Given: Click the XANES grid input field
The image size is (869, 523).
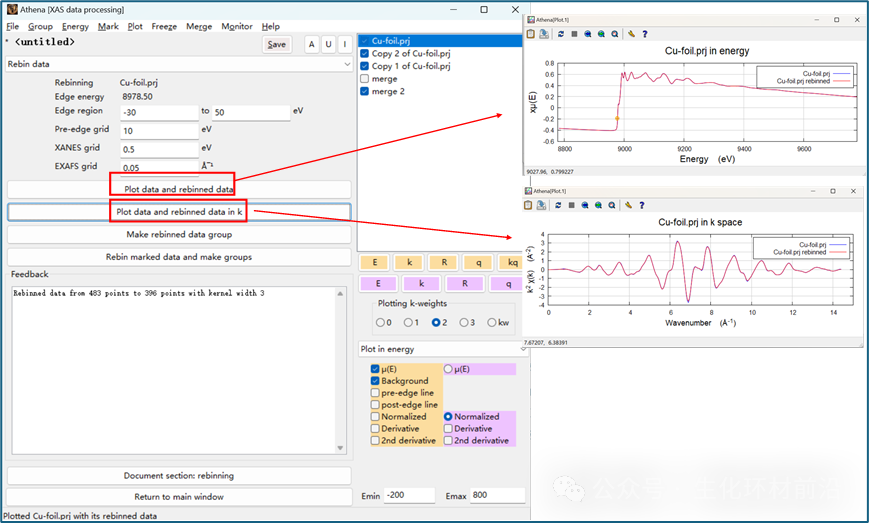Looking at the screenshot, I should [x=160, y=149].
